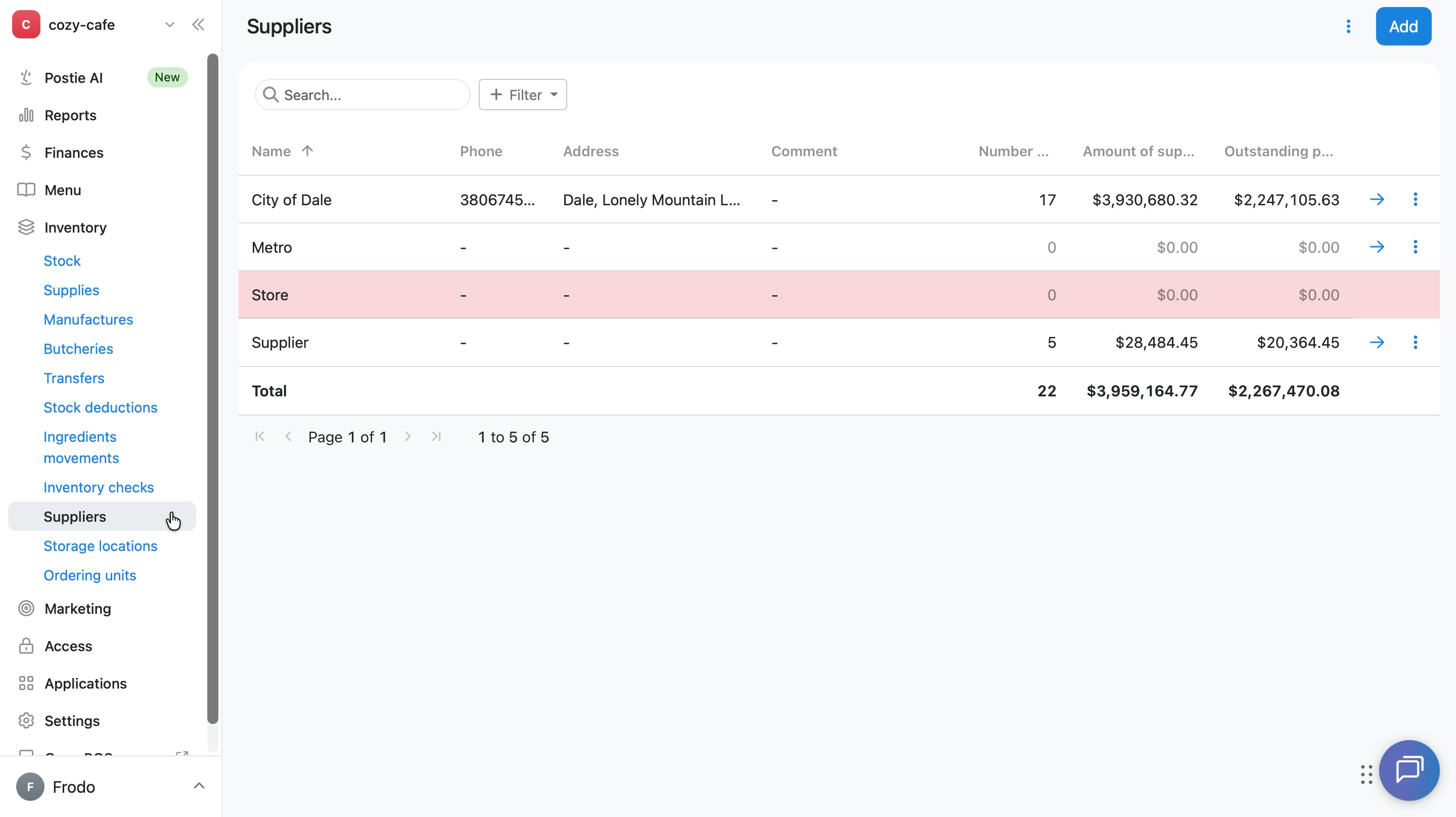This screenshot has height=817, width=1456.
Task: Click the drag handle dots near chat
Action: click(x=1366, y=775)
